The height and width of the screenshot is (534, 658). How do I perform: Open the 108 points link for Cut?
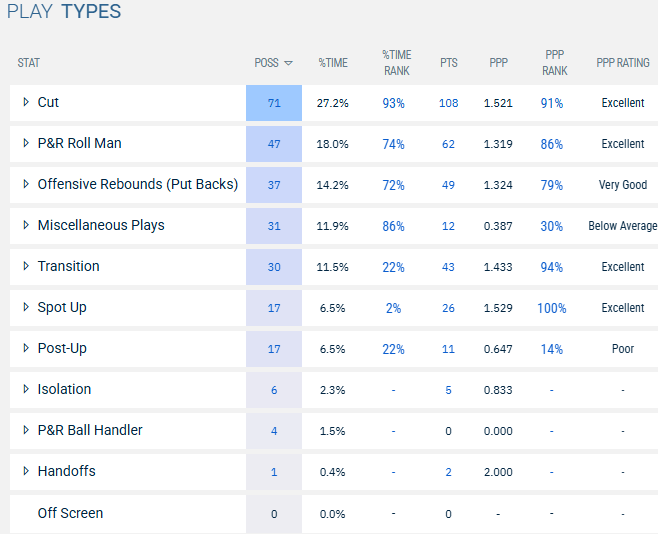point(448,103)
